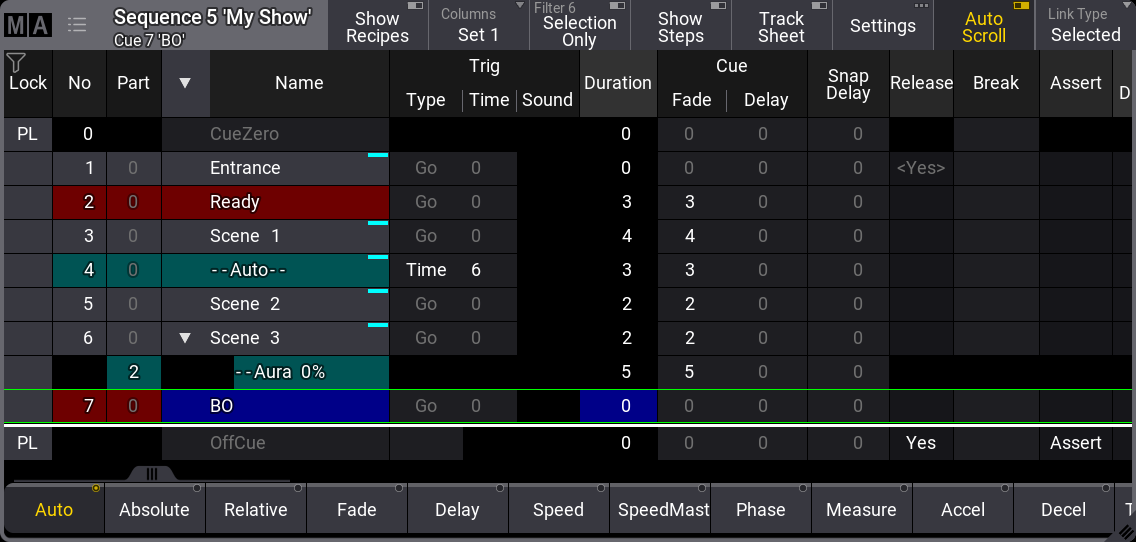
Task: Enable Track Sheet view
Action: (781, 26)
